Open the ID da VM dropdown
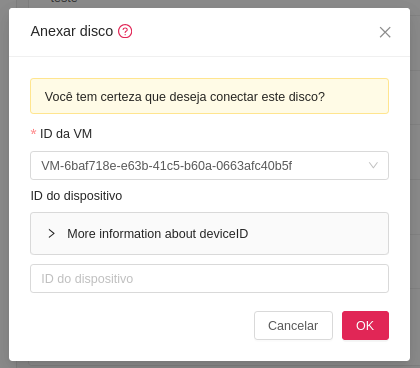 click(x=209, y=166)
